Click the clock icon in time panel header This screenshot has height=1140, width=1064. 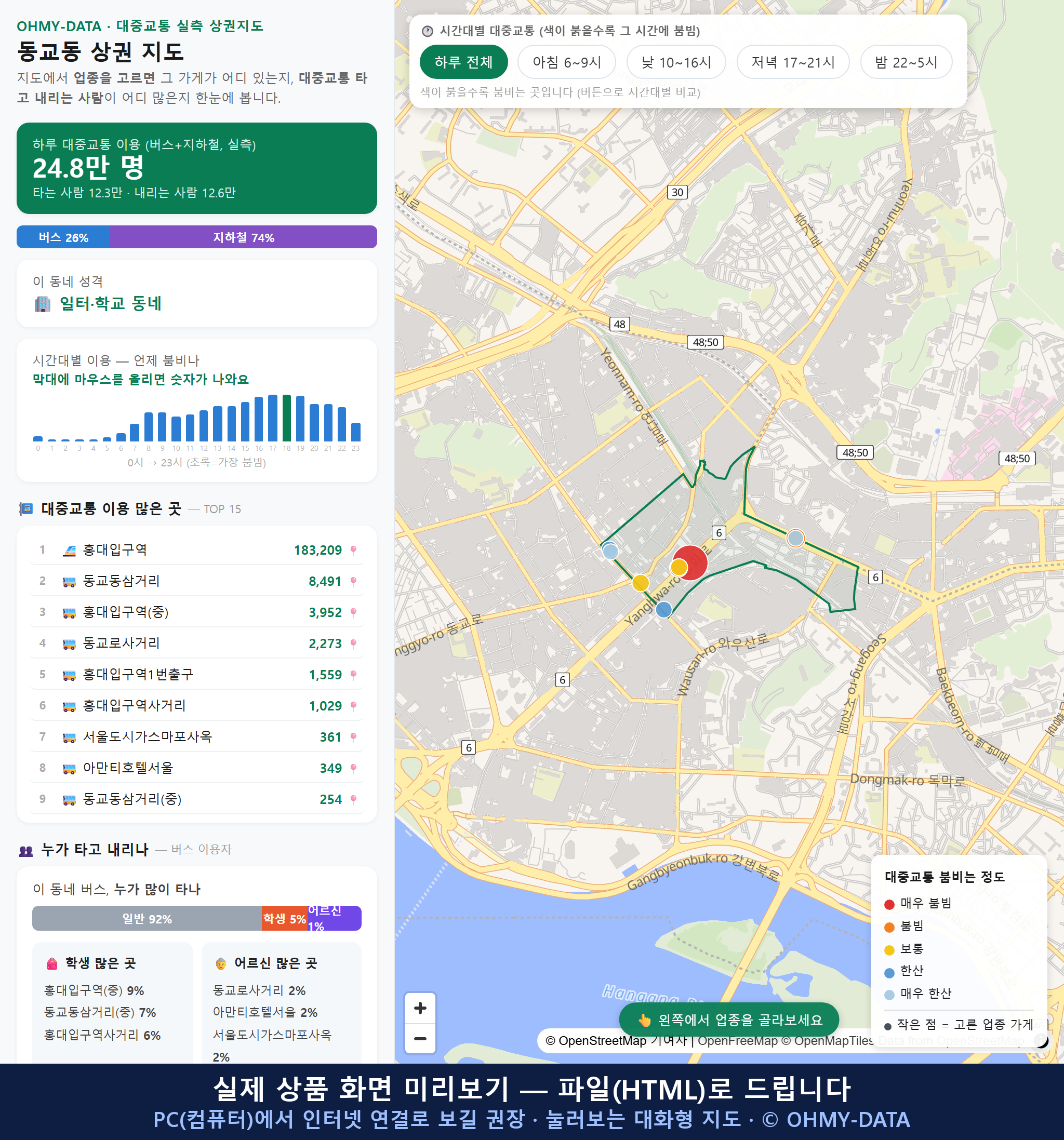(428, 31)
